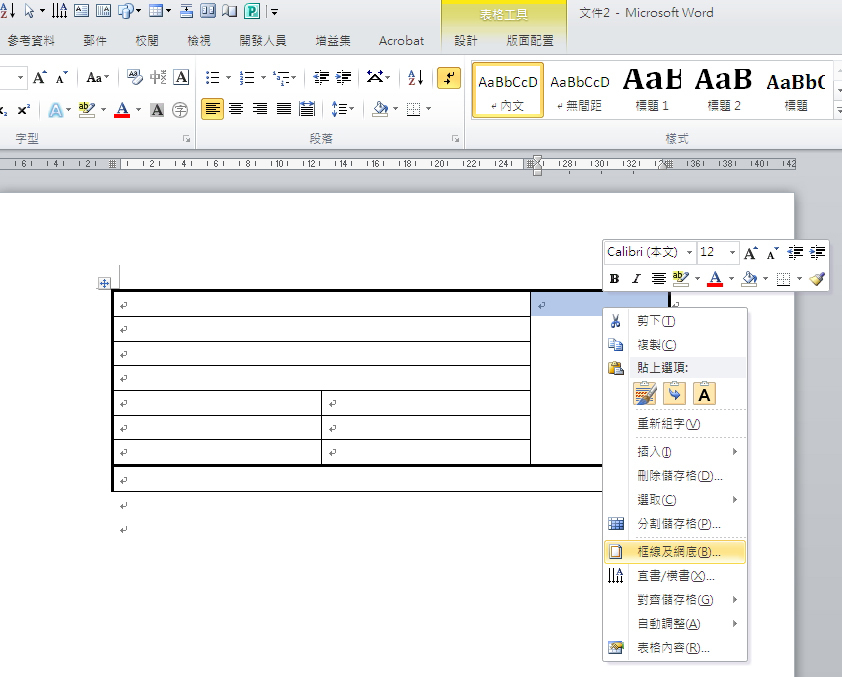
Task: Apply 標題 1 style from the gallery
Action: tap(652, 89)
